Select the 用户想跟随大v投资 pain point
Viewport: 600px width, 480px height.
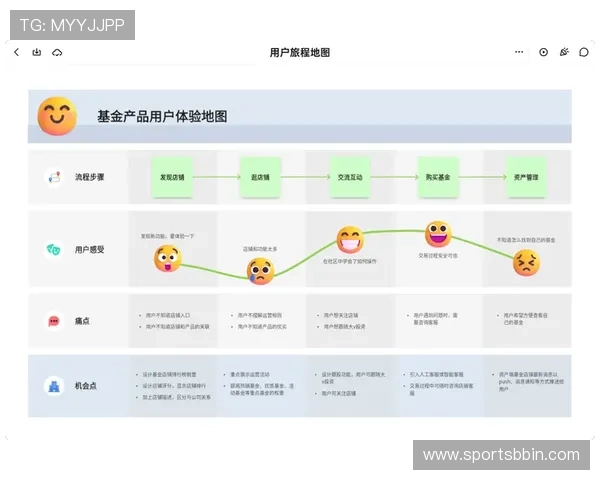point(344,327)
